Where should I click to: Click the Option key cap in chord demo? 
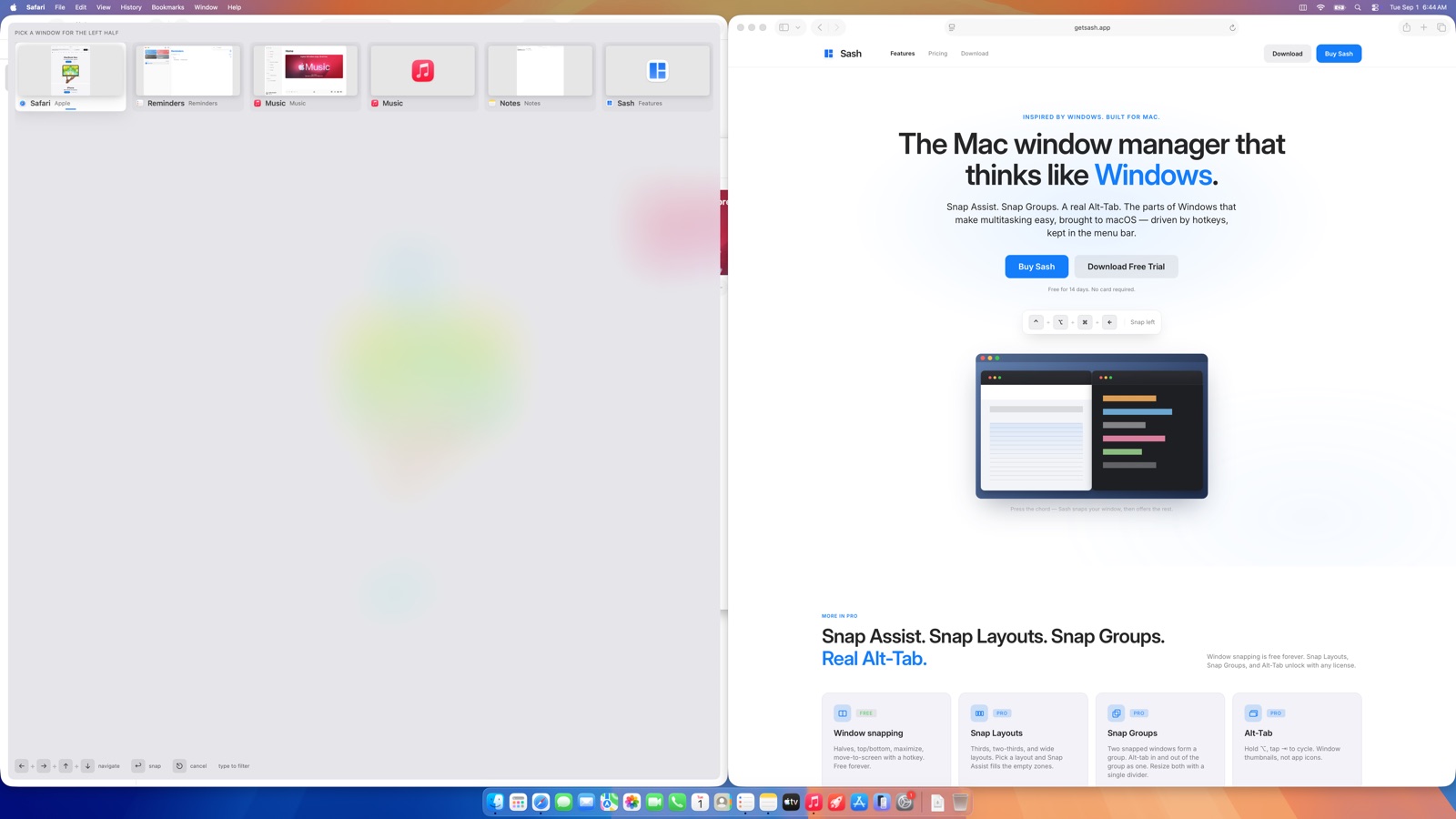(1060, 322)
